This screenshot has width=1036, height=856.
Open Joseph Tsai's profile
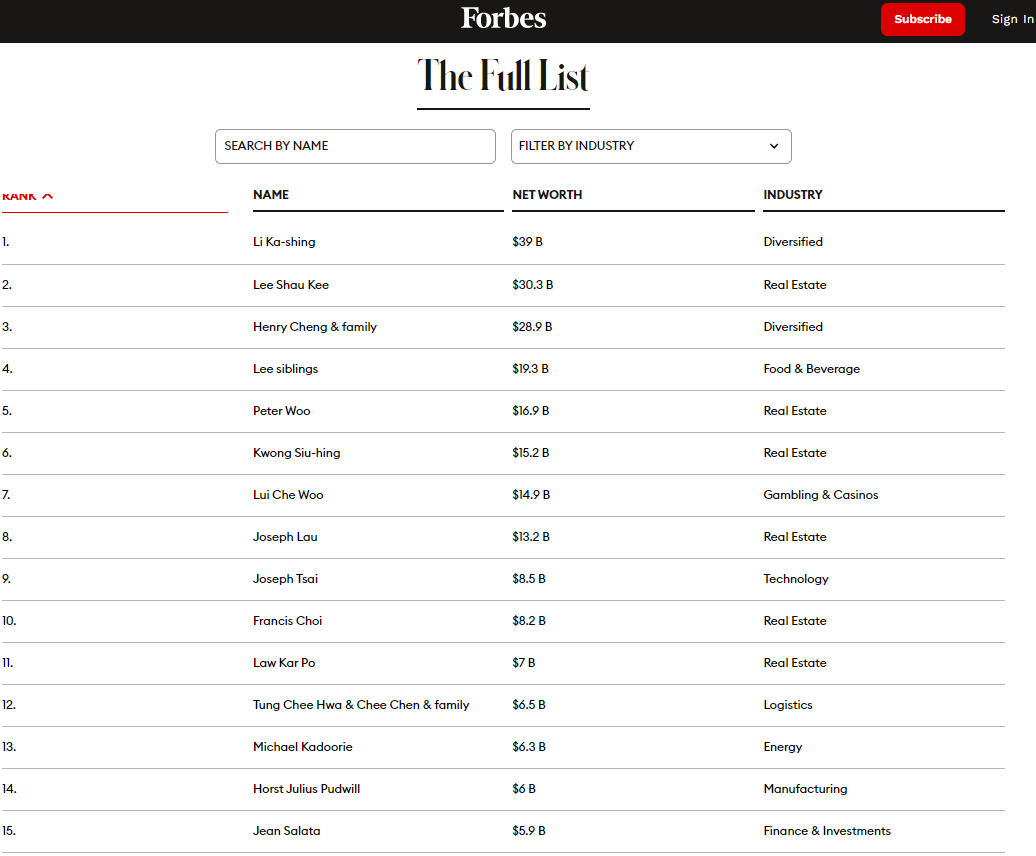point(286,579)
